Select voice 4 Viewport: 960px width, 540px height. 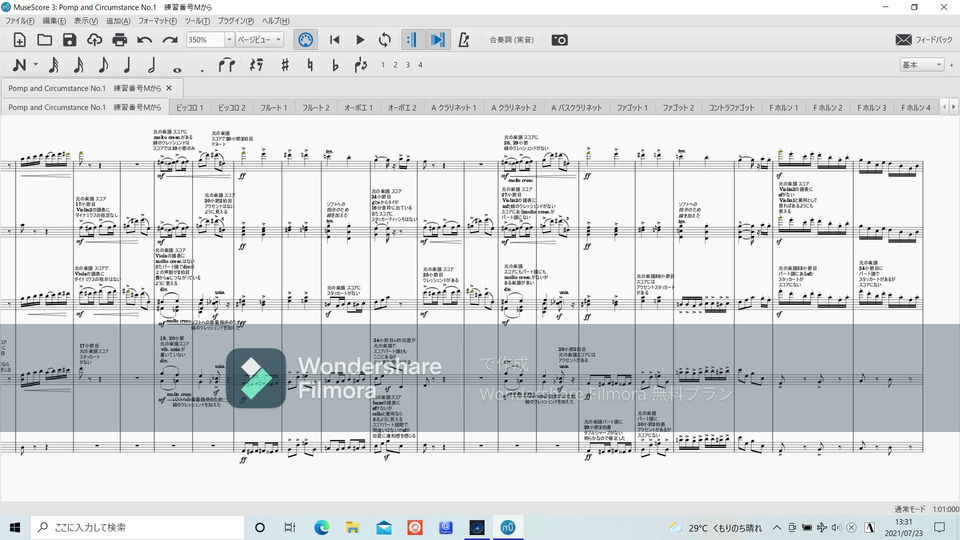click(x=421, y=65)
